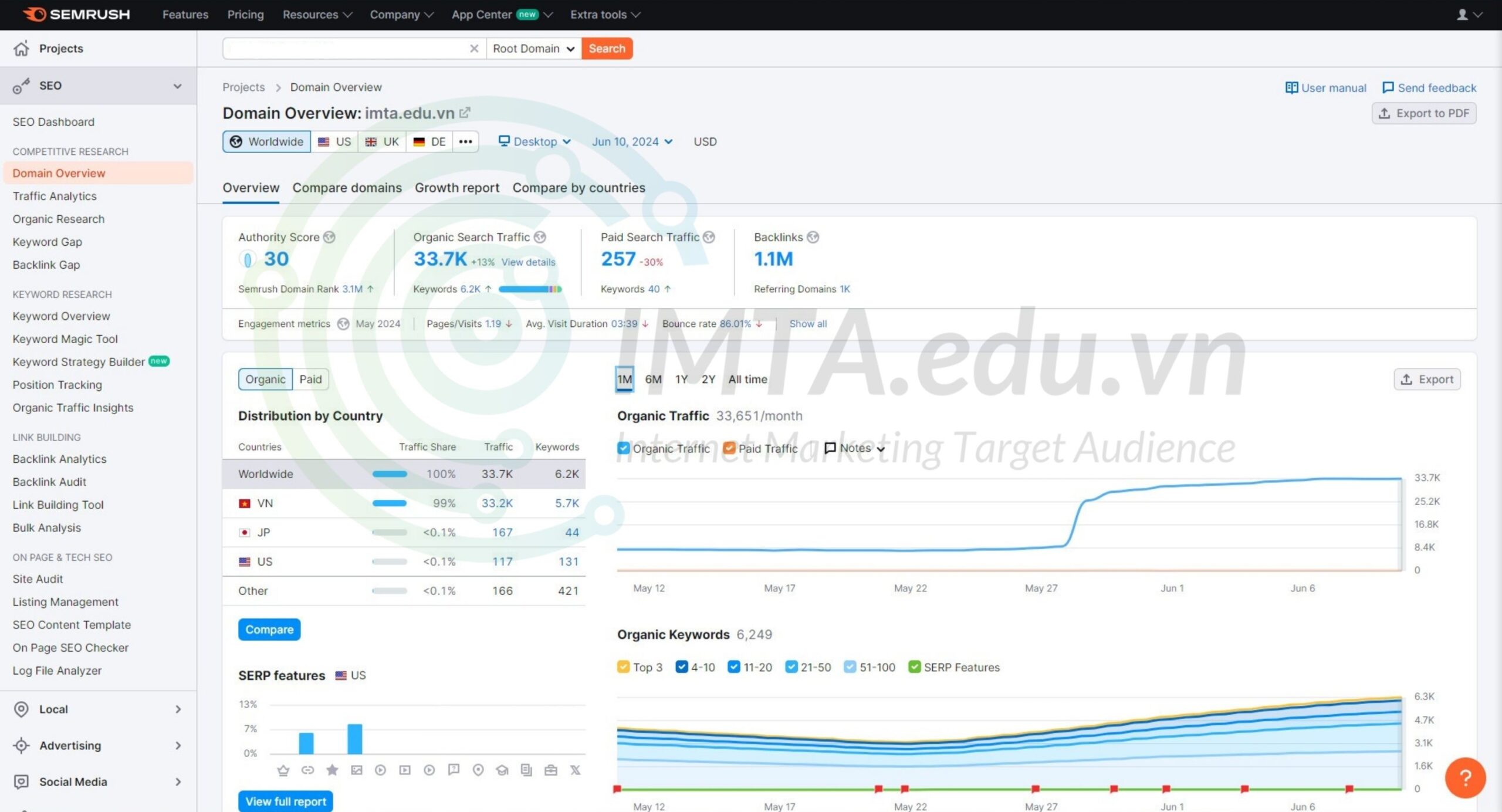This screenshot has height=812, width=1502.
Task: Select the All time range
Action: pyautogui.click(x=747, y=379)
